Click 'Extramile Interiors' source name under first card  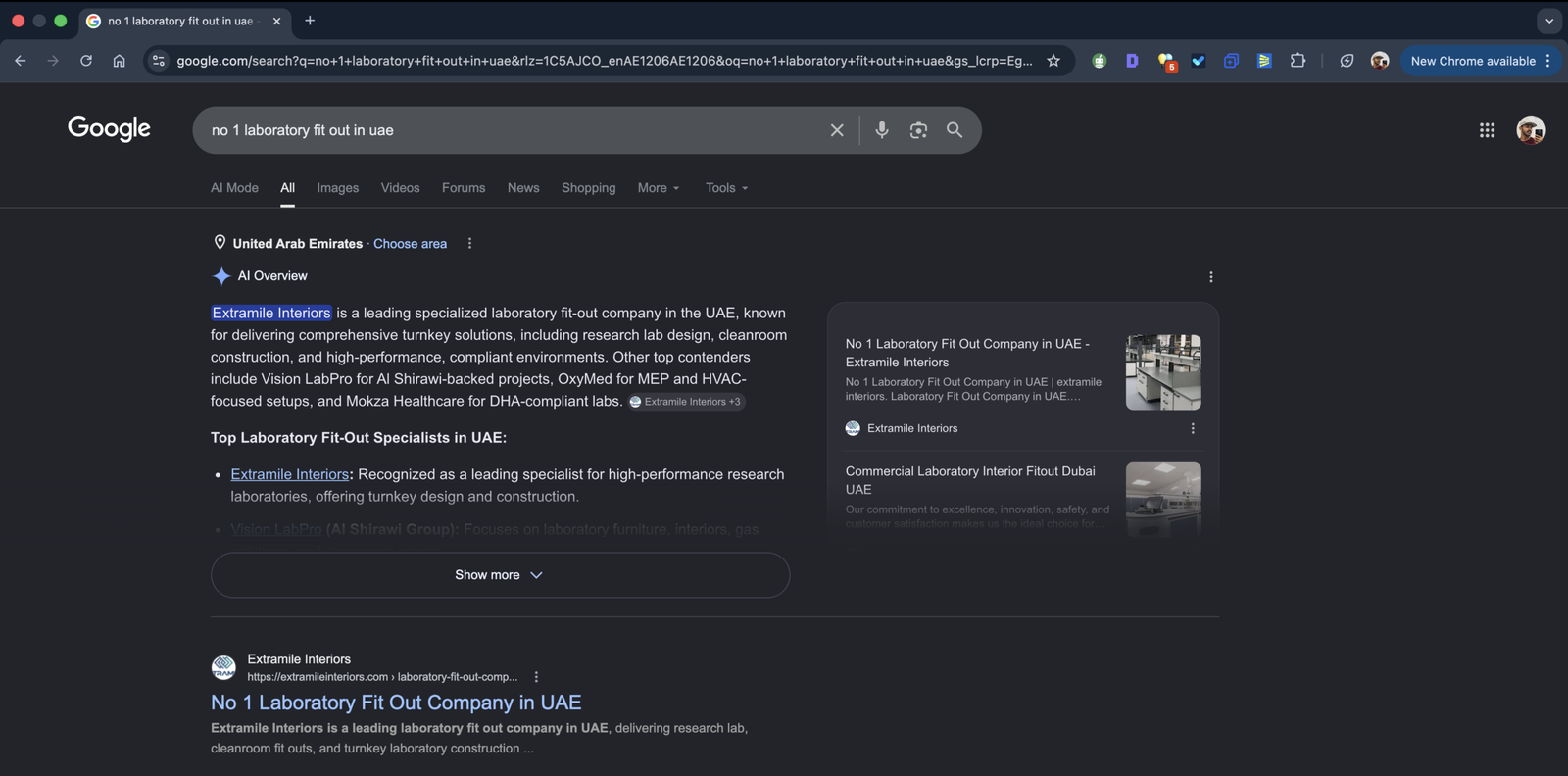(912, 428)
